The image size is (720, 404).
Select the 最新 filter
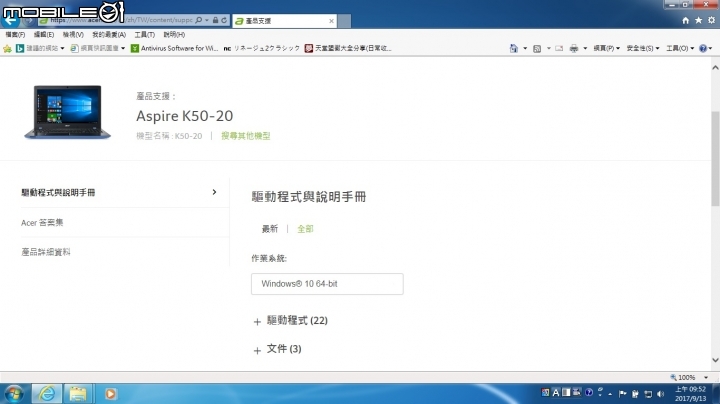(270, 229)
